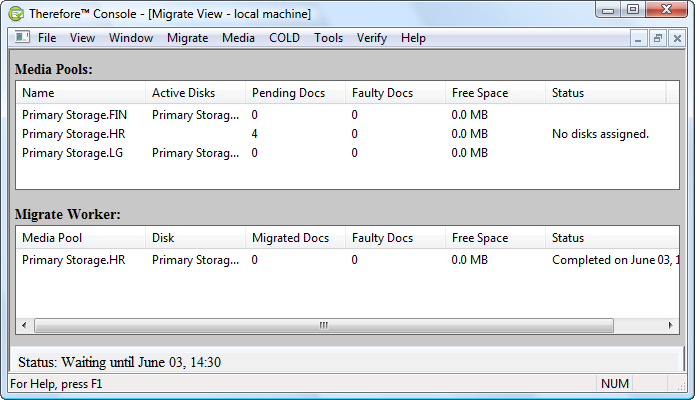Minimize the Therefore Console window
This screenshot has height=400, width=695.
(608, 10)
